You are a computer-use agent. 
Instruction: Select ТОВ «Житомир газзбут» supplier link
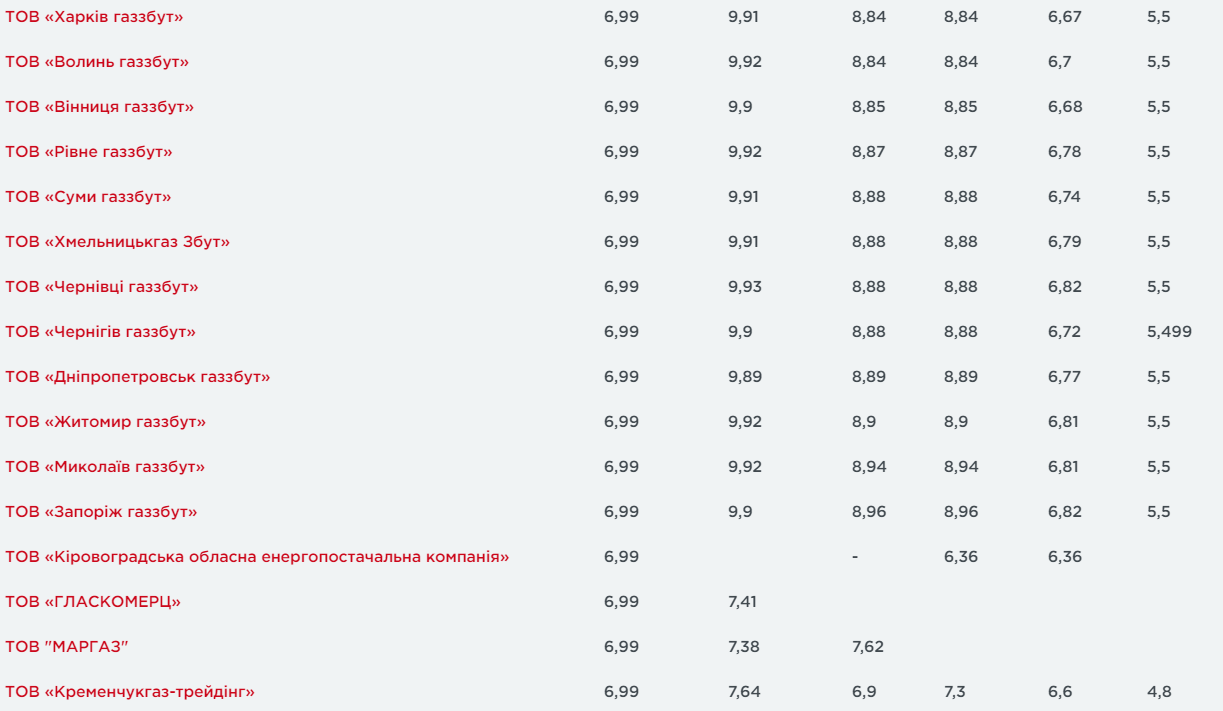(x=105, y=422)
